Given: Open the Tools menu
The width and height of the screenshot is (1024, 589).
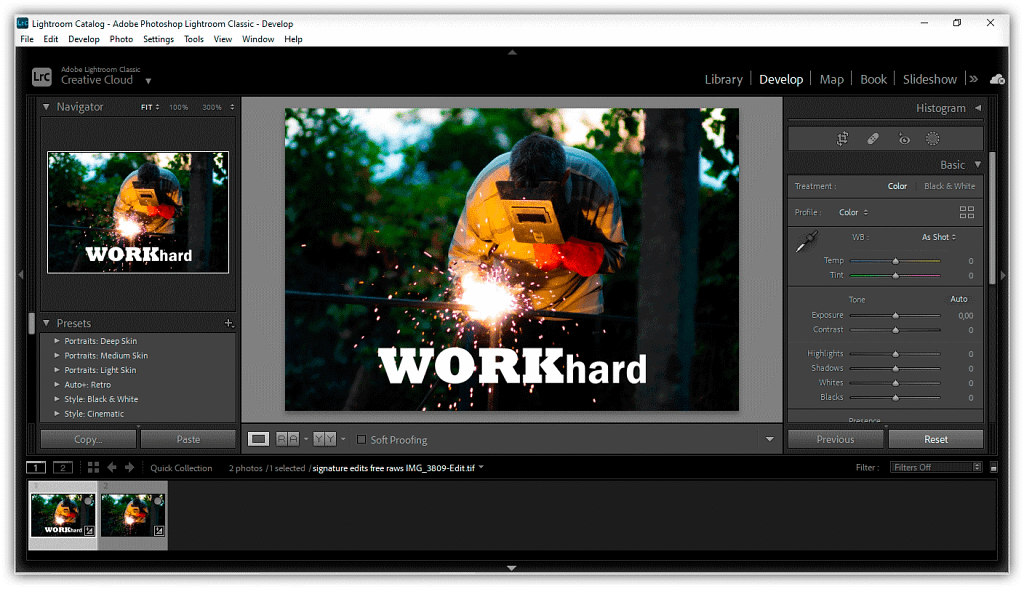Looking at the screenshot, I should click(193, 39).
